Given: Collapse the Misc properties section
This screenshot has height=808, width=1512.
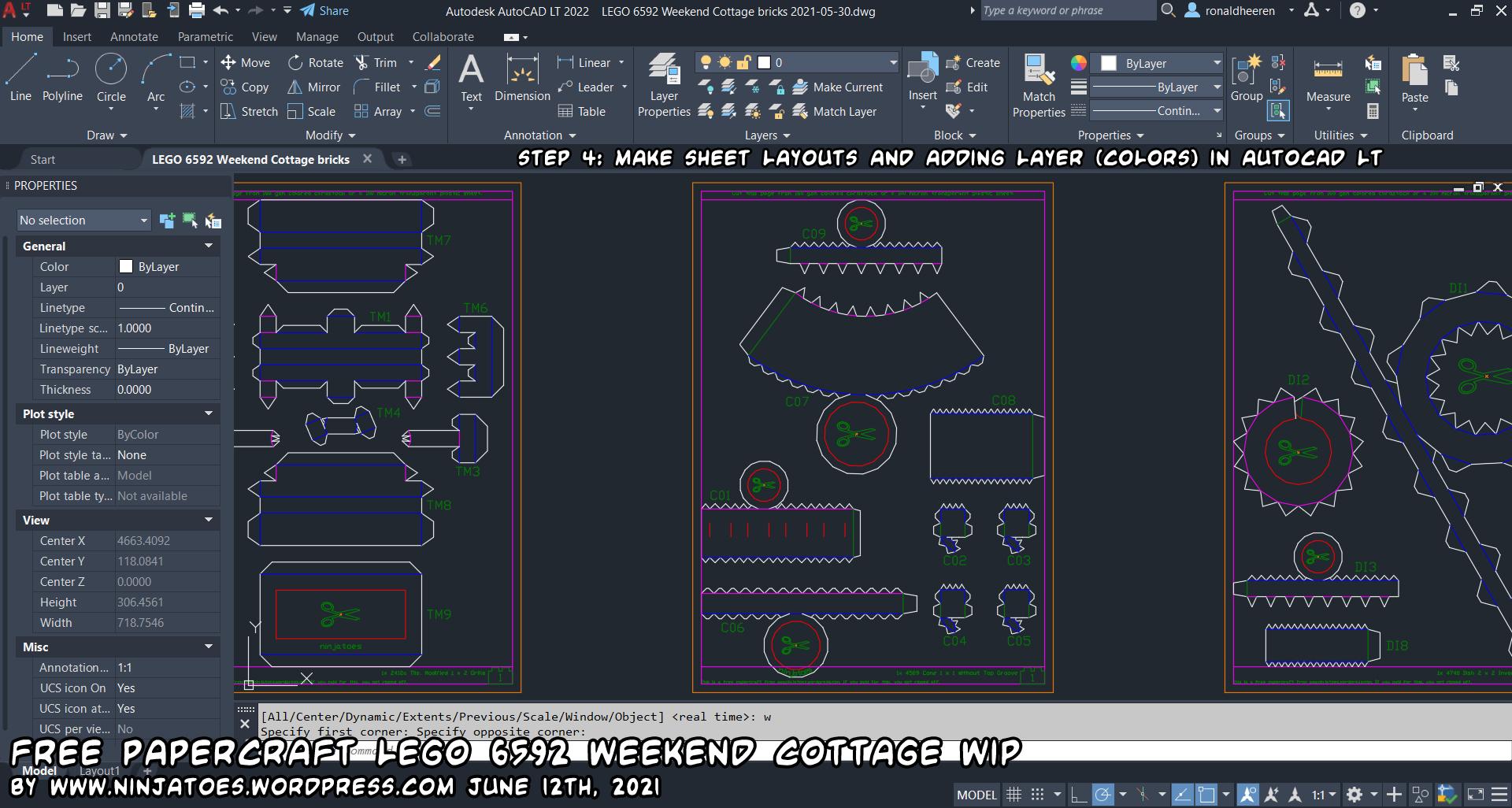Looking at the screenshot, I should 209,647.
